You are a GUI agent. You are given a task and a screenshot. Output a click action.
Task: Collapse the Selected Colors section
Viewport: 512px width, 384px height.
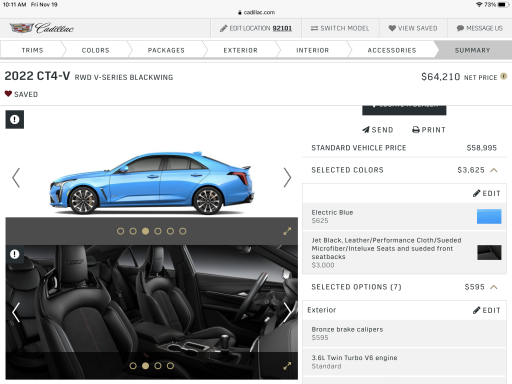point(494,170)
